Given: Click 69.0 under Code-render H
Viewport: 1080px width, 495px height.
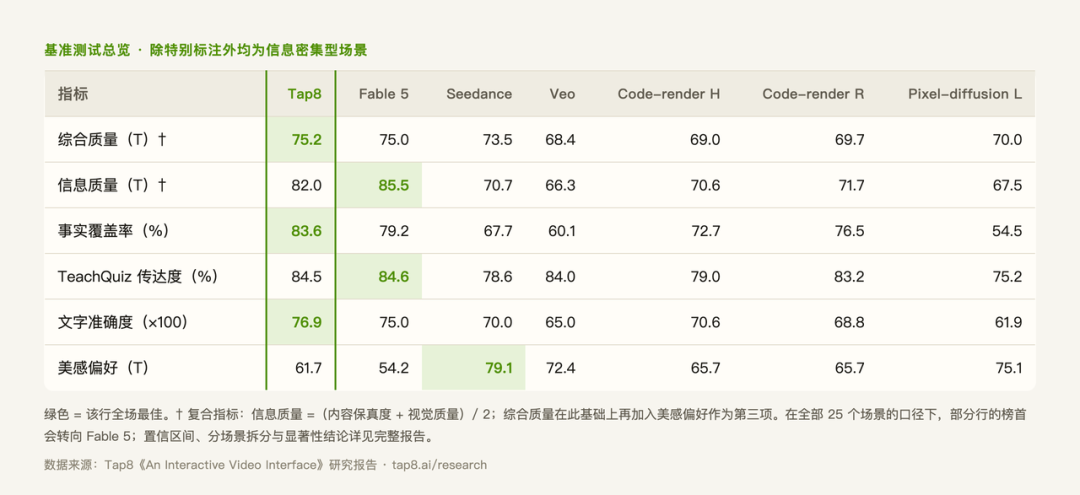Looking at the screenshot, I should [706, 140].
